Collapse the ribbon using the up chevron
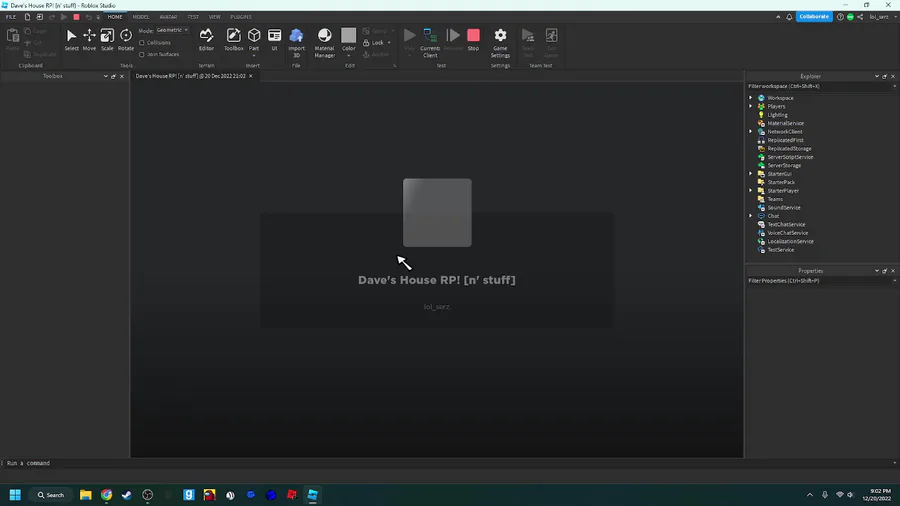Image resolution: width=900 pixels, height=506 pixels. pos(778,17)
